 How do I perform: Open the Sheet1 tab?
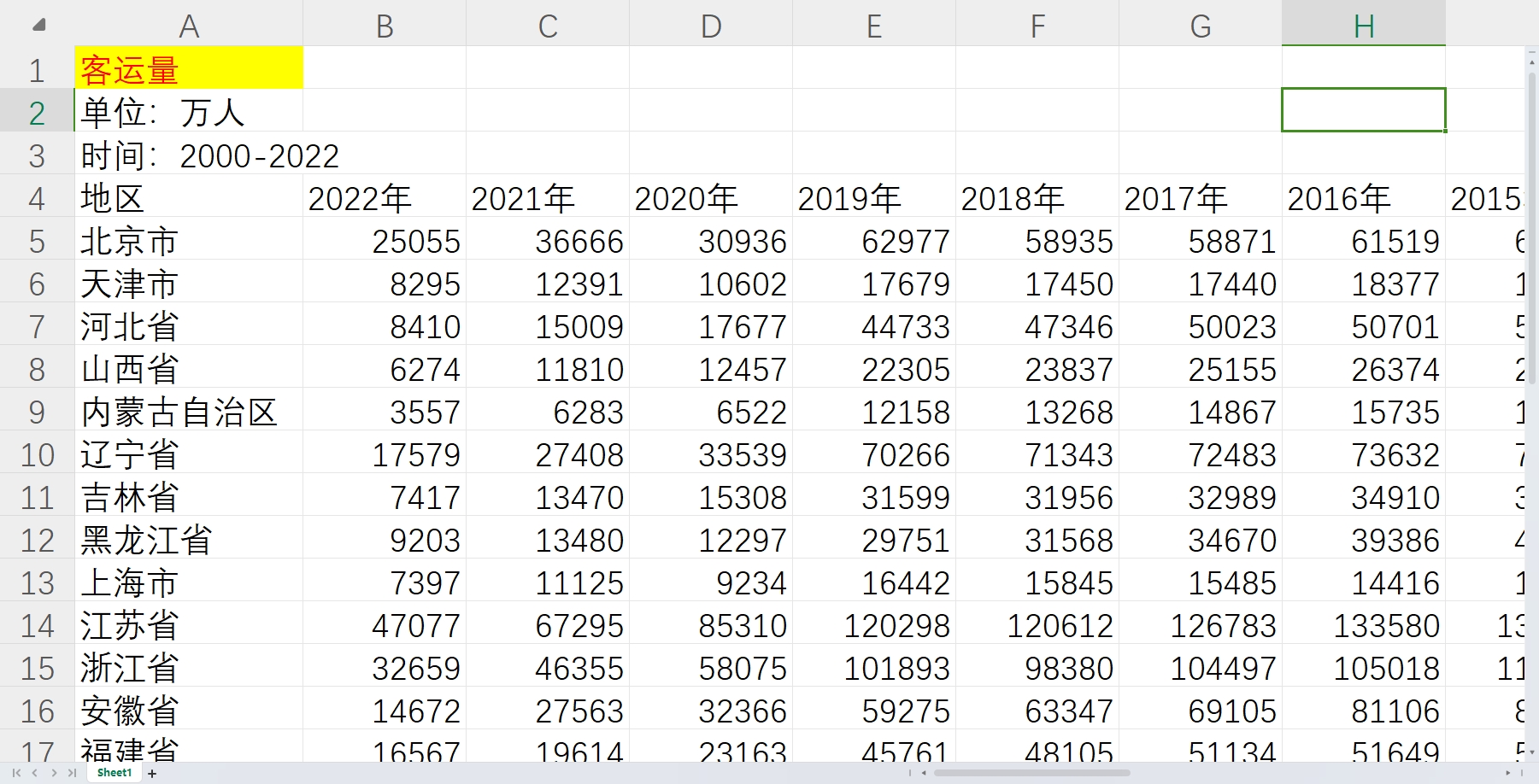point(115,773)
